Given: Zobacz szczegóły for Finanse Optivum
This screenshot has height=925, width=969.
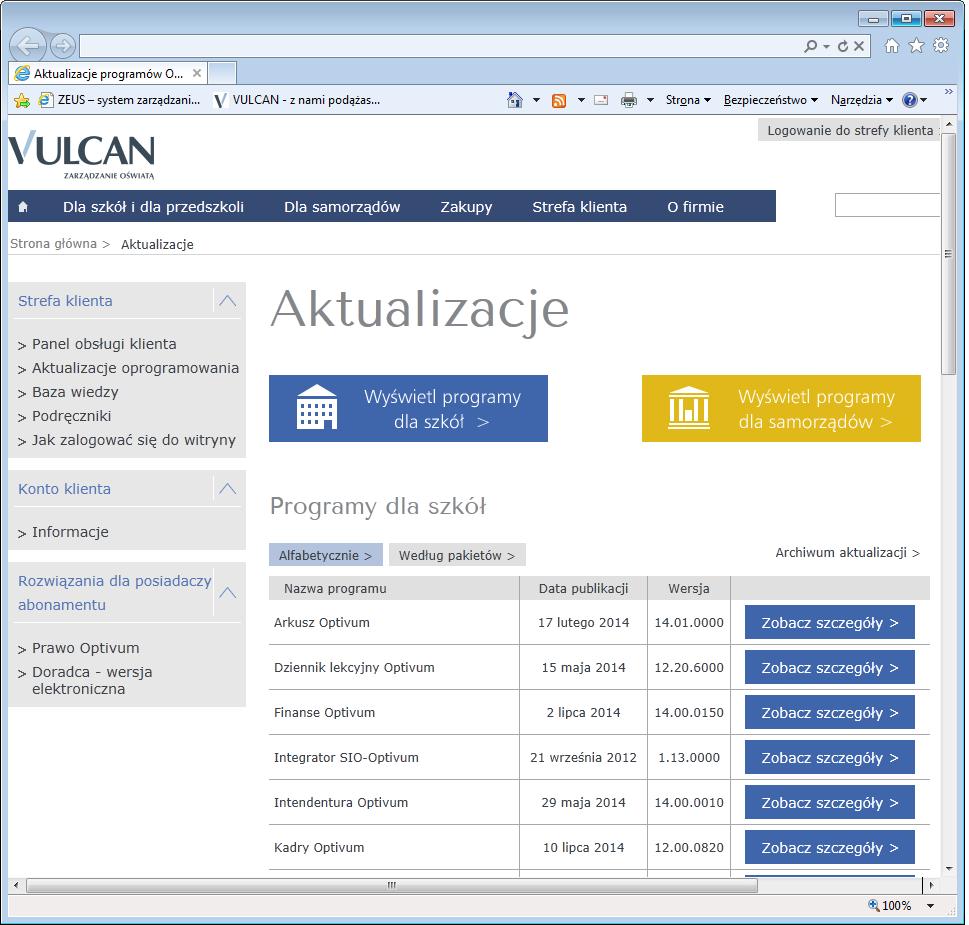Looking at the screenshot, I should coord(829,712).
